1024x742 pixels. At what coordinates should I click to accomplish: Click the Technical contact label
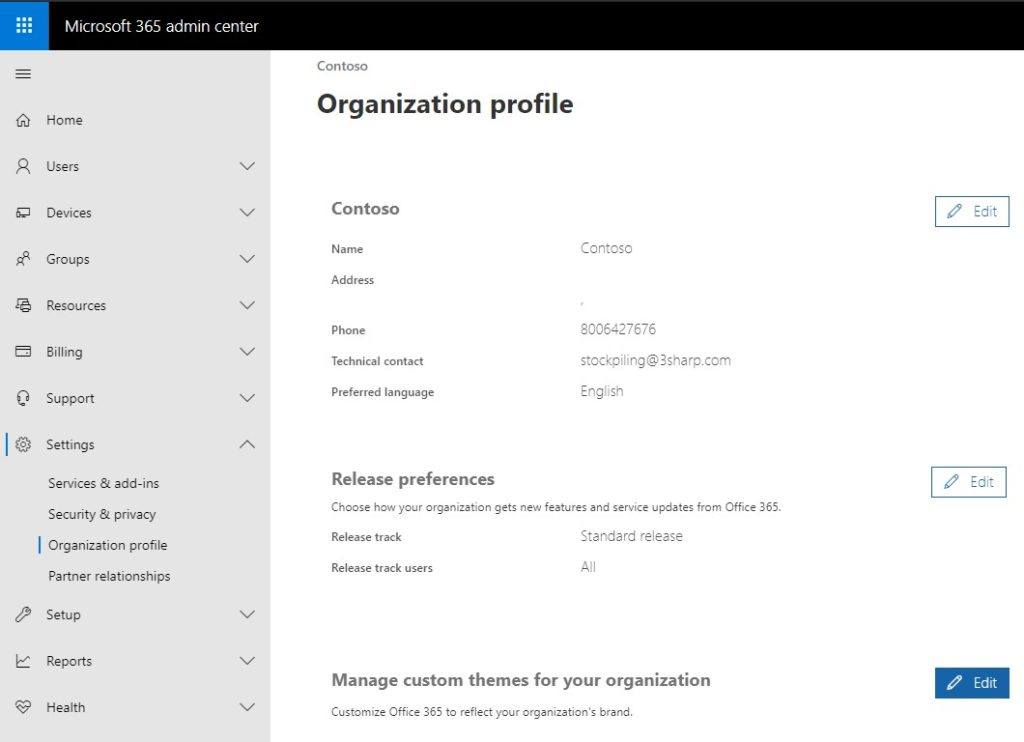[x=377, y=361]
